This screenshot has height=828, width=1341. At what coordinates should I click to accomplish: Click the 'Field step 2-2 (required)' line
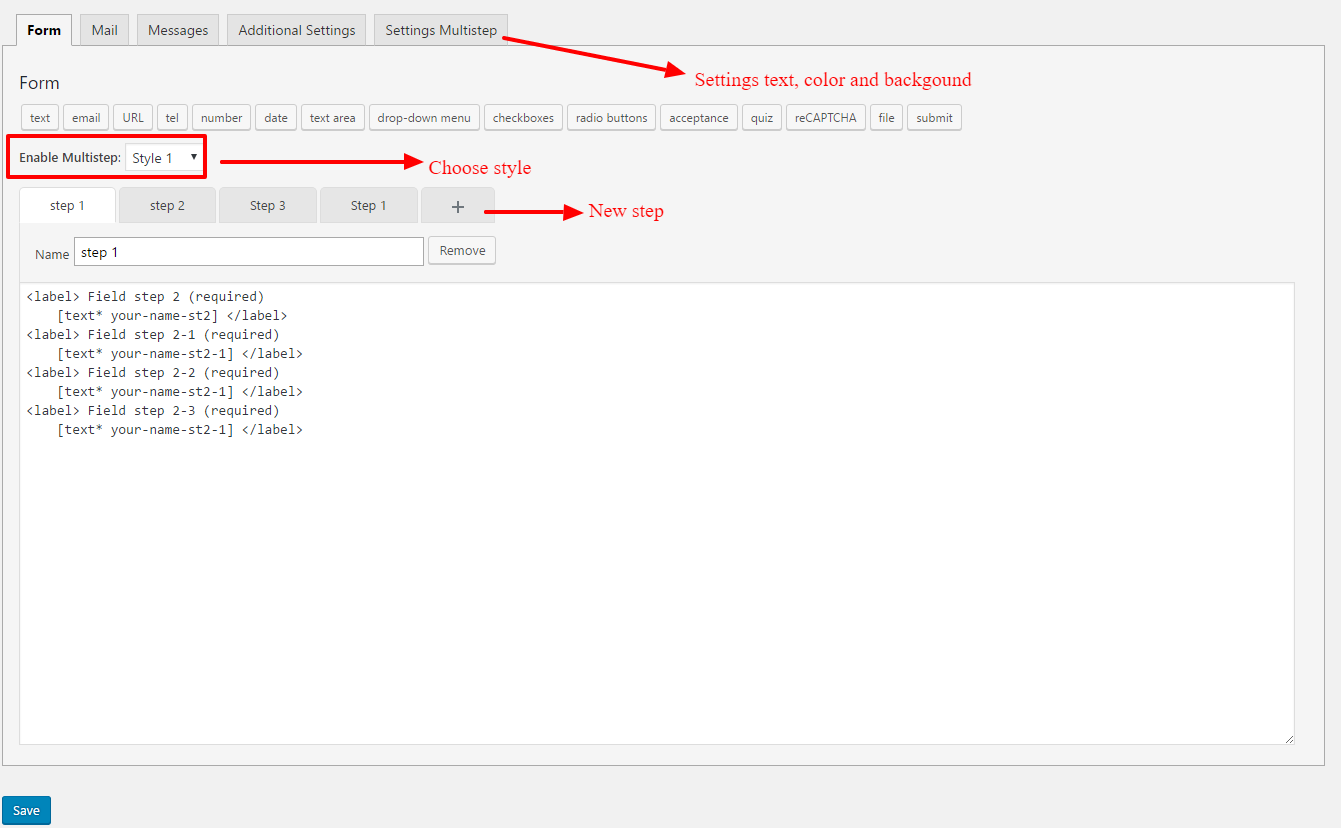[153, 373]
